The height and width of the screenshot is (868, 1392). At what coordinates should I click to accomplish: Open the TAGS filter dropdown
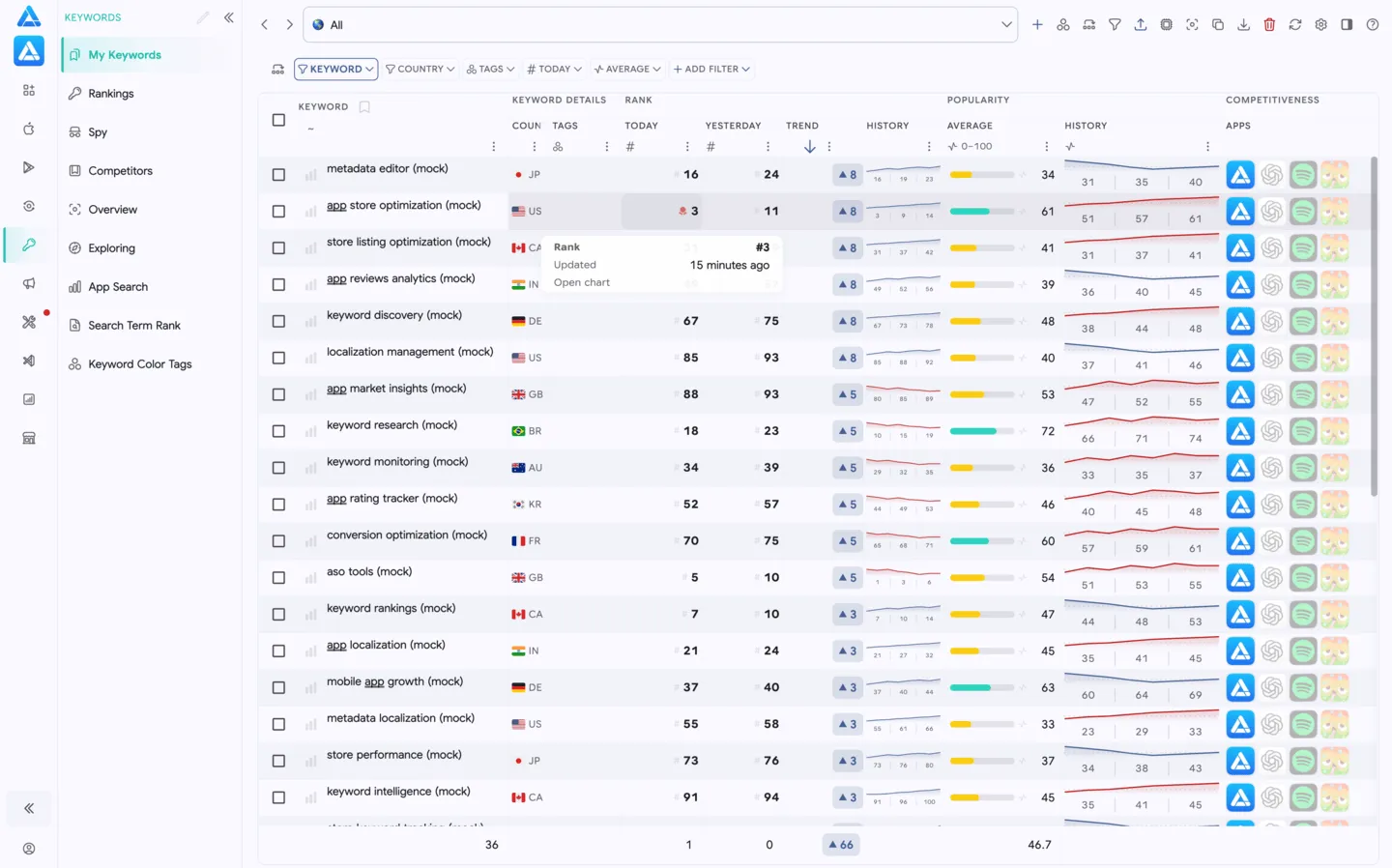click(490, 69)
